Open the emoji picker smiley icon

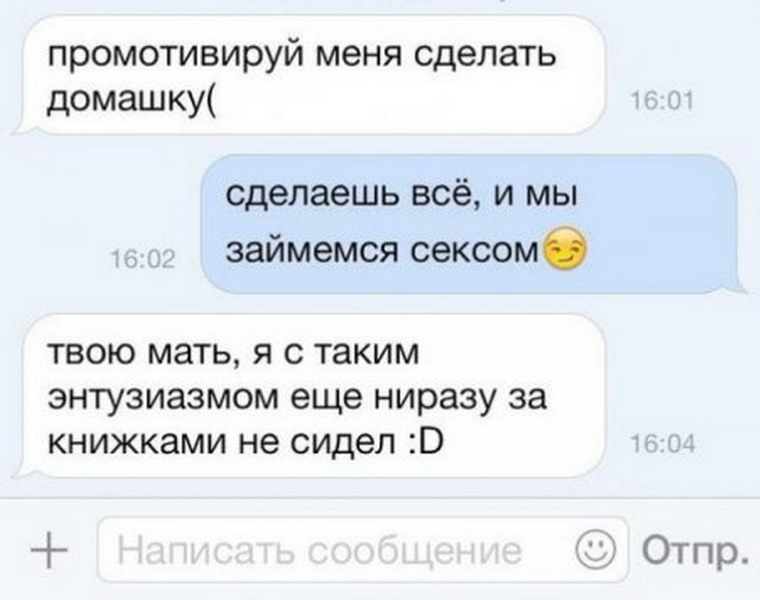(x=595, y=548)
